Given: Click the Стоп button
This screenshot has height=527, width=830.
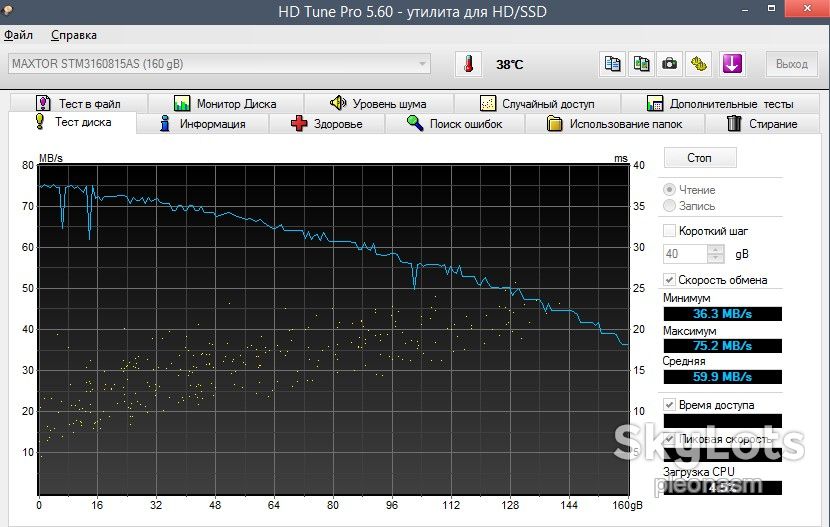Looking at the screenshot, I should (700, 158).
